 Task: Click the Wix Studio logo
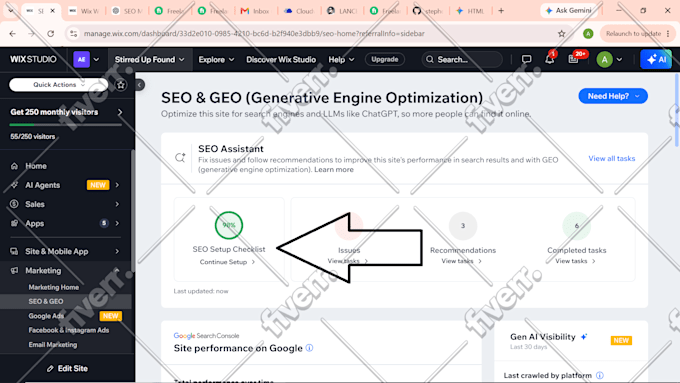(x=33, y=59)
